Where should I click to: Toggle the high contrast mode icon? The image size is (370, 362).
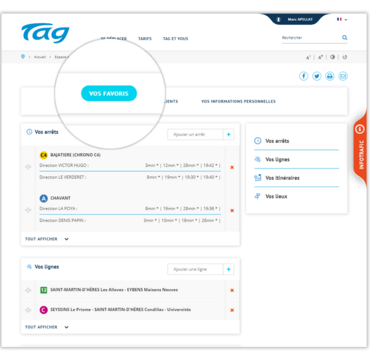tap(332, 57)
